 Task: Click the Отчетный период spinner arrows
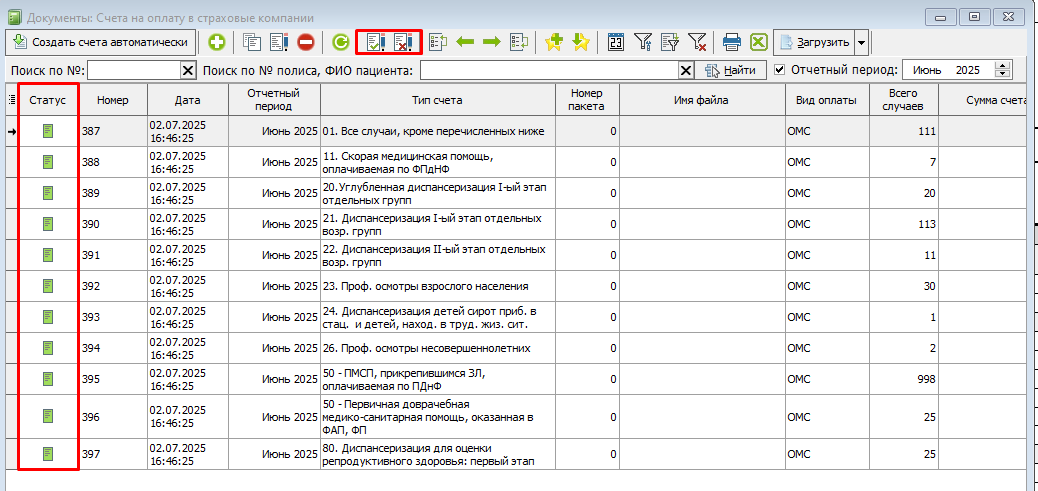pyautogui.click(x=1004, y=69)
